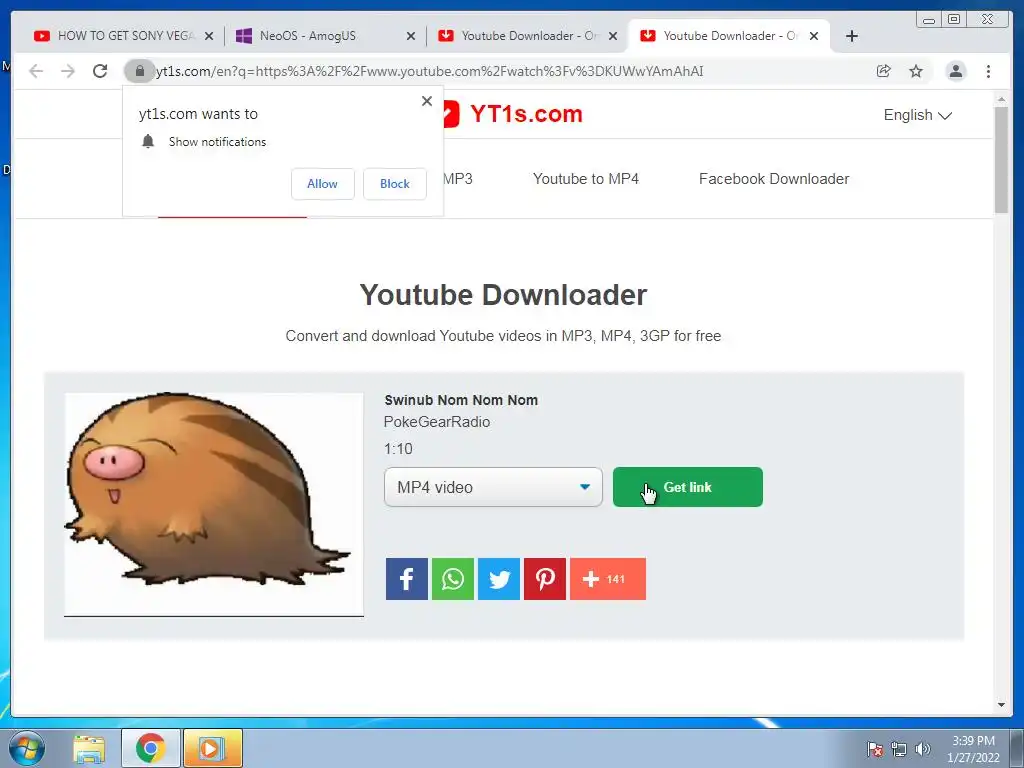This screenshot has width=1024, height=768.
Task: Open the Facebook Downloader page
Action: (774, 179)
